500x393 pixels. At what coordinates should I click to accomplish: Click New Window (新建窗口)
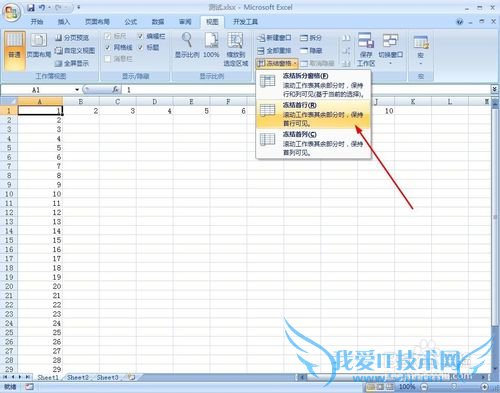tap(274, 38)
